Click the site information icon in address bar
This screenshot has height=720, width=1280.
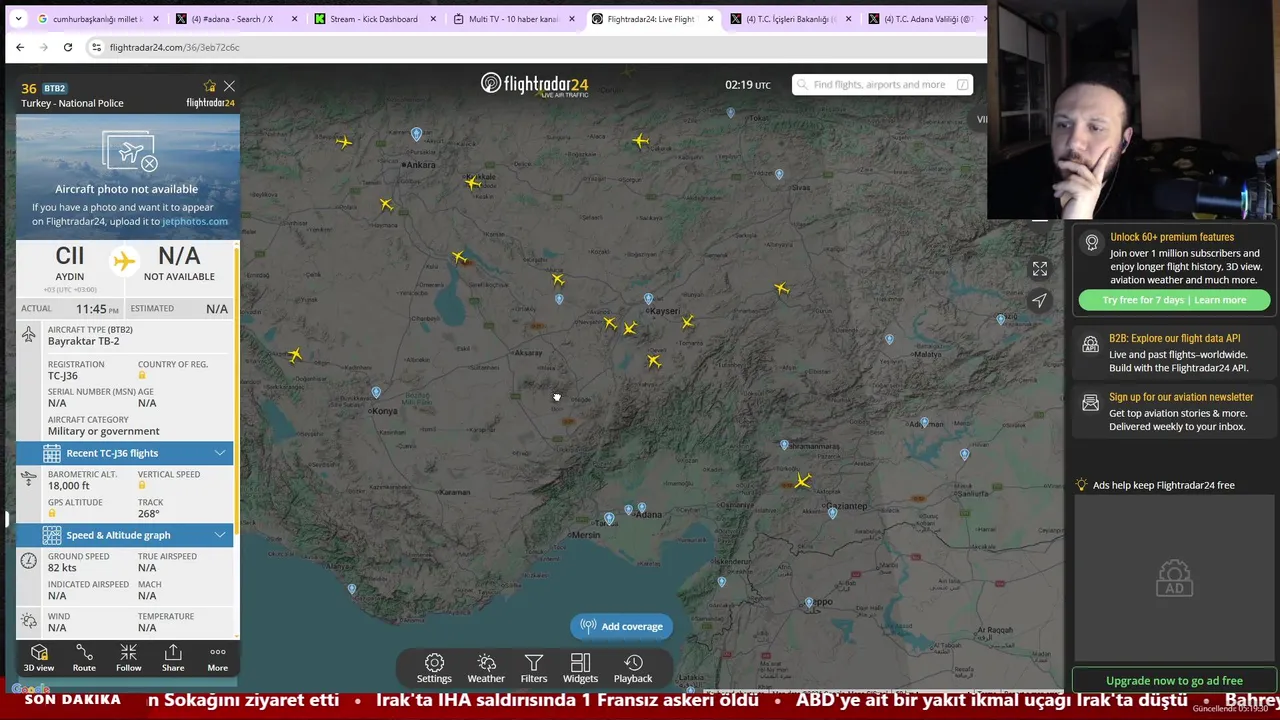point(96,47)
